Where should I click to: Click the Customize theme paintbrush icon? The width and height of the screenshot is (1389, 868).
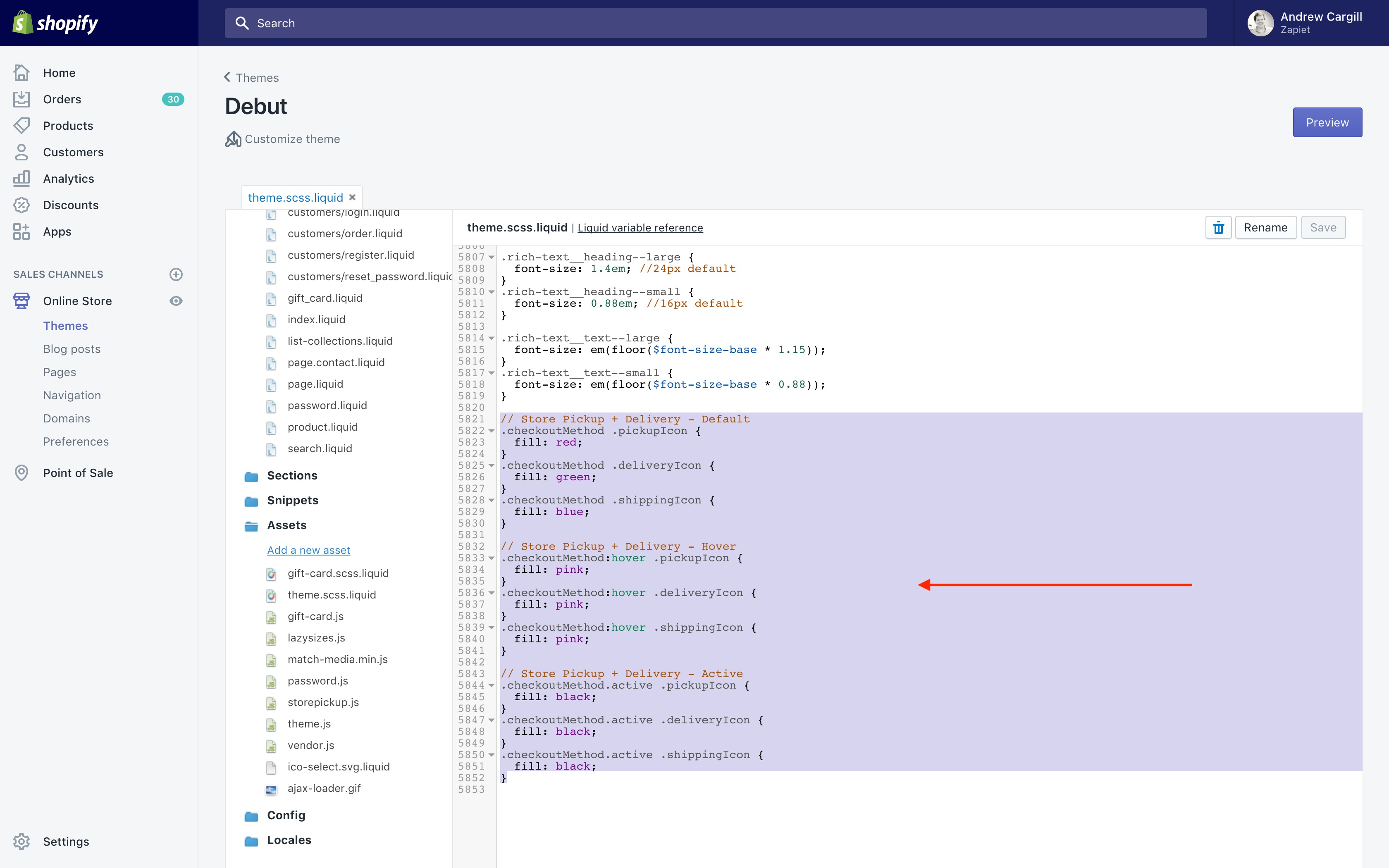coord(233,139)
